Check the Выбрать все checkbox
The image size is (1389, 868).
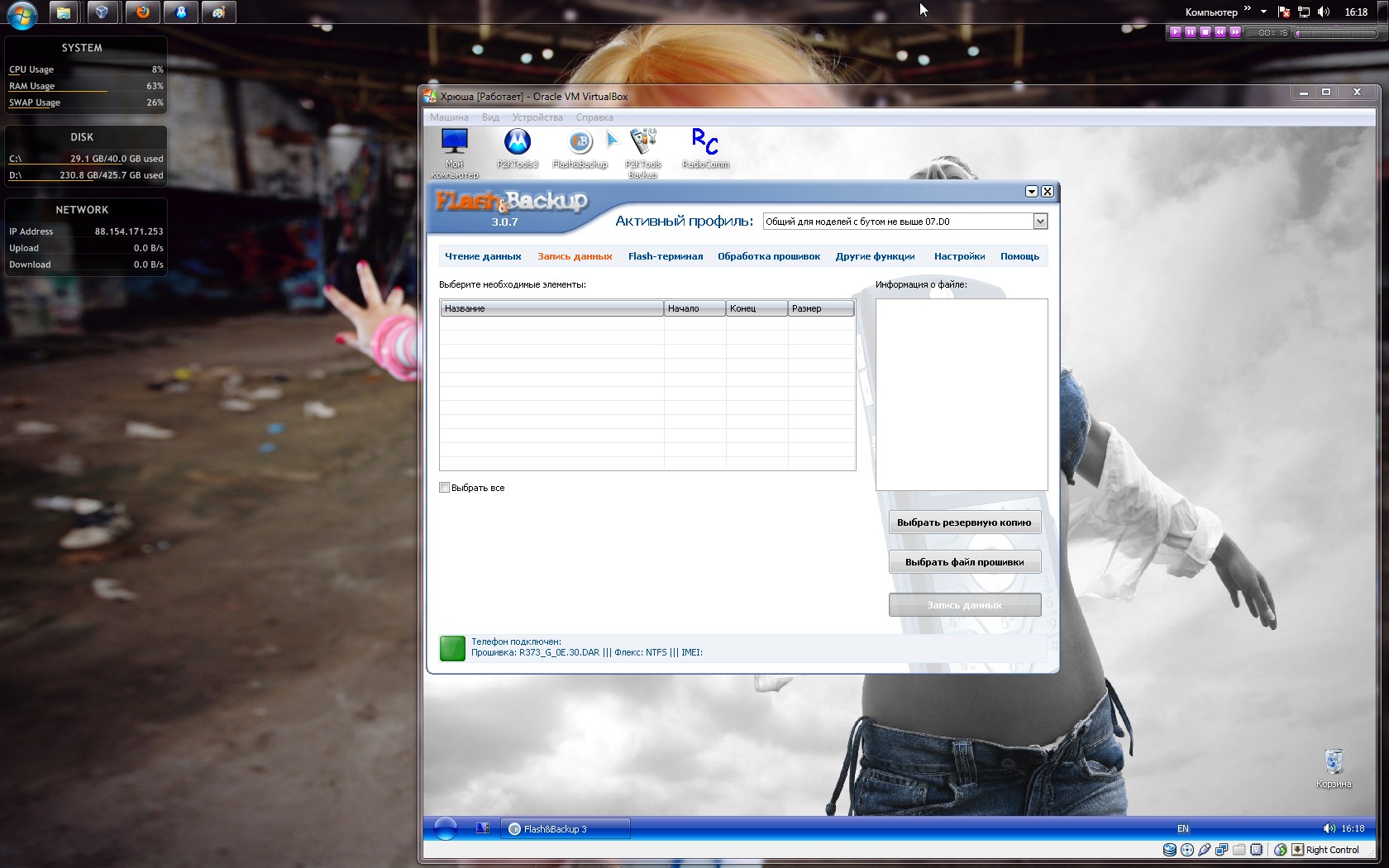tap(445, 488)
